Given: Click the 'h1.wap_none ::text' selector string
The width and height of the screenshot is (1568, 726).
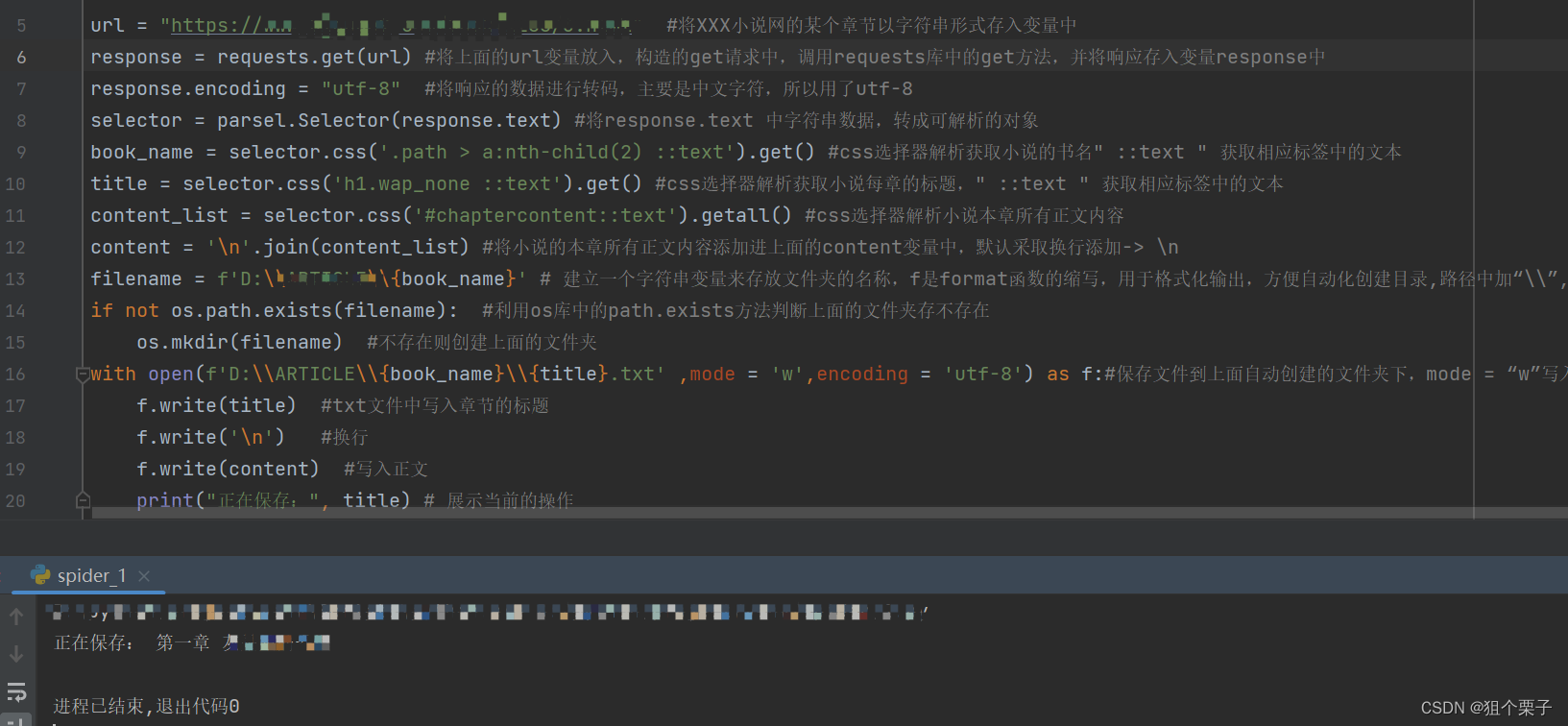Looking at the screenshot, I should pos(447,183).
